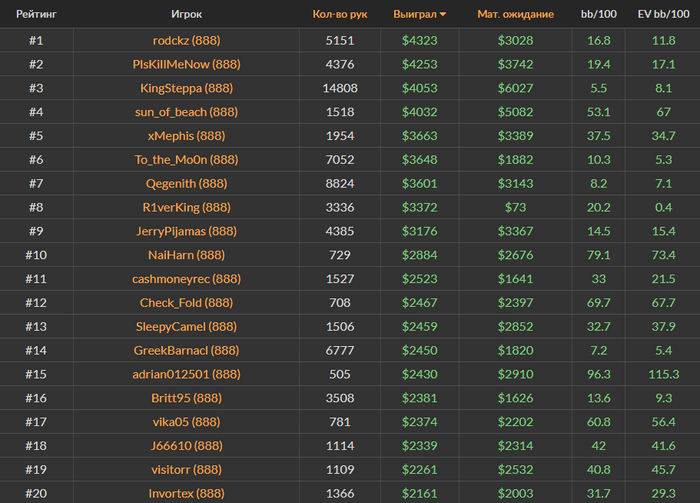Sort table by Мат. ожидание column
The image size is (700, 503).
(516, 15)
